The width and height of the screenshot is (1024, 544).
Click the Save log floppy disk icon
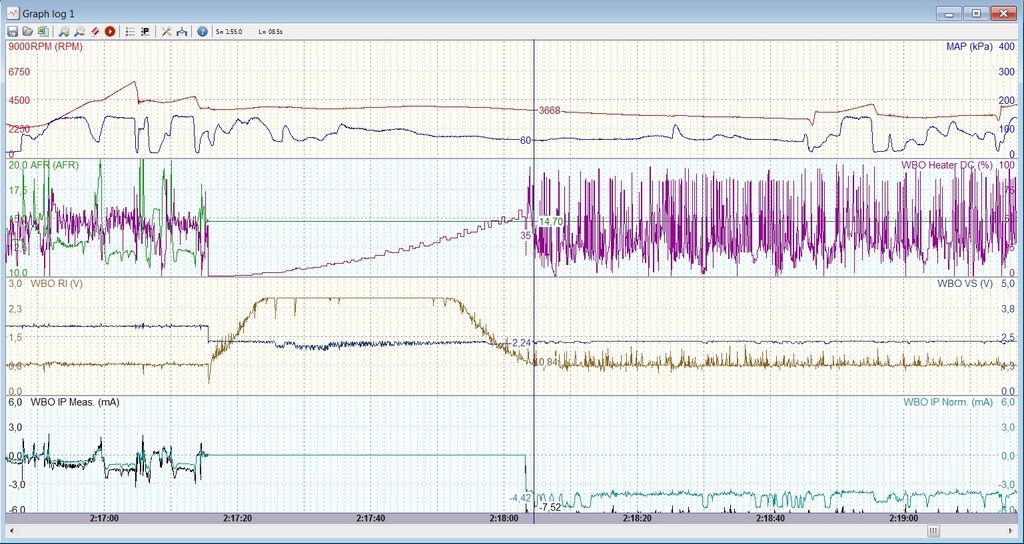point(12,32)
